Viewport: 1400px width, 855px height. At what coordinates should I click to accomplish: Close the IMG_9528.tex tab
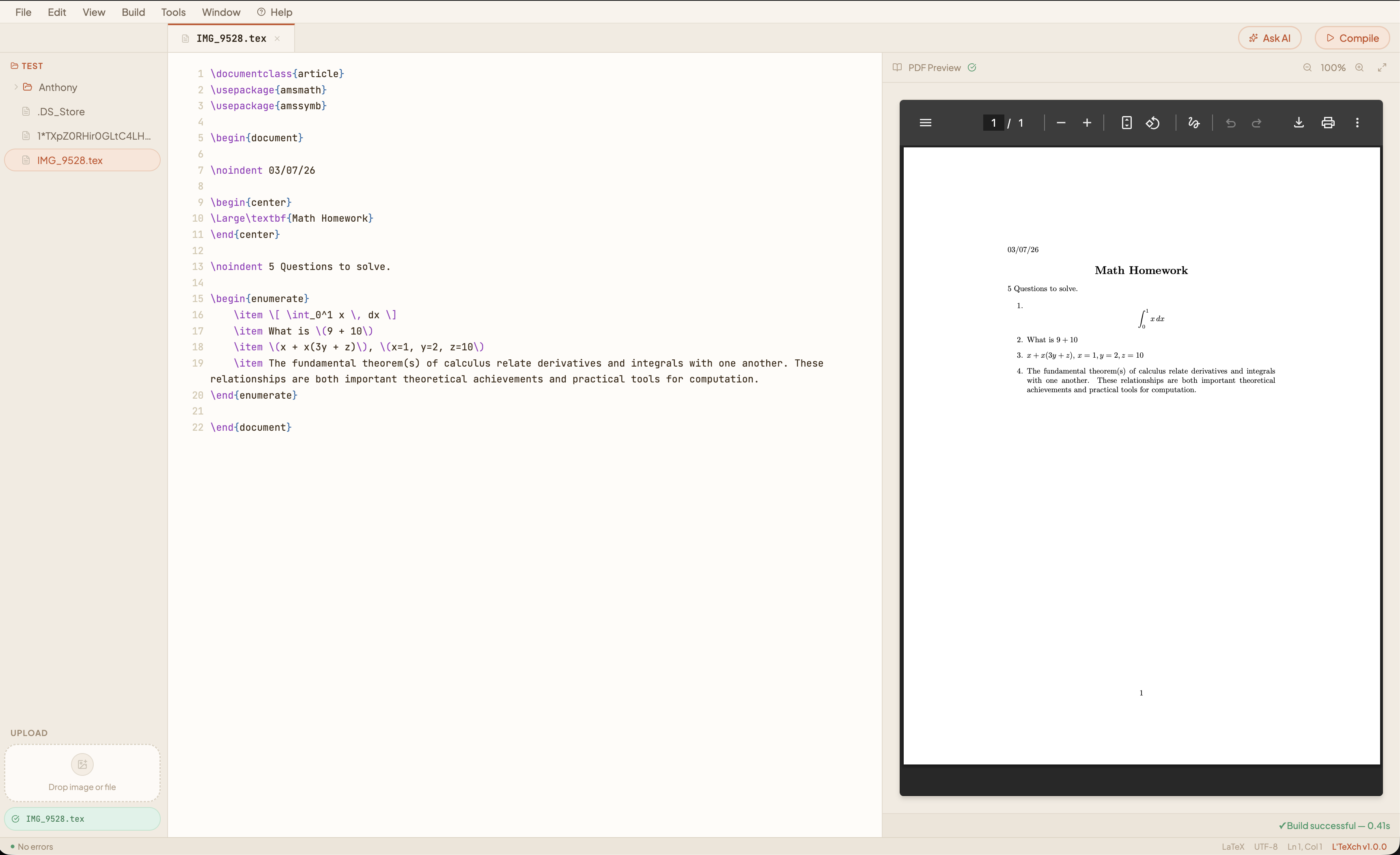[277, 39]
